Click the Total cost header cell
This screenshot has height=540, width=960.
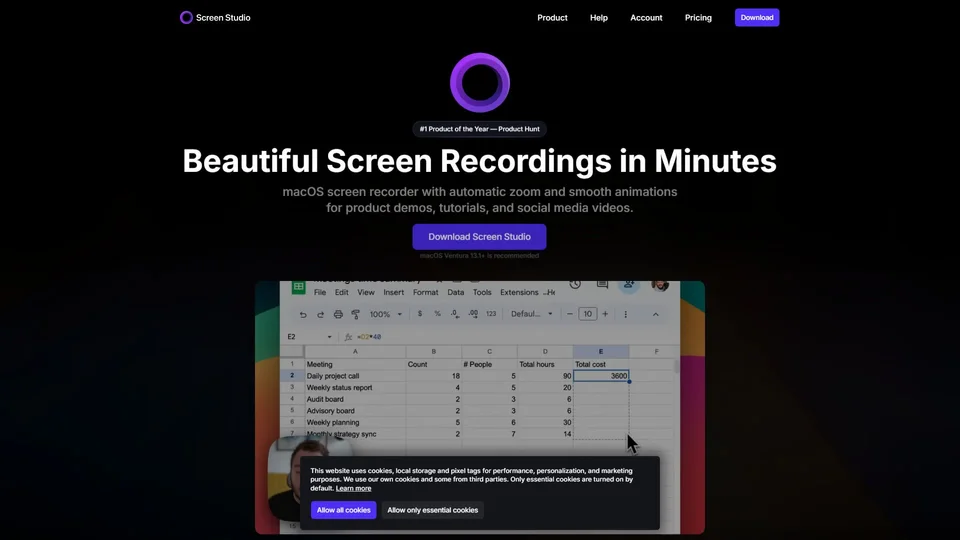601,364
